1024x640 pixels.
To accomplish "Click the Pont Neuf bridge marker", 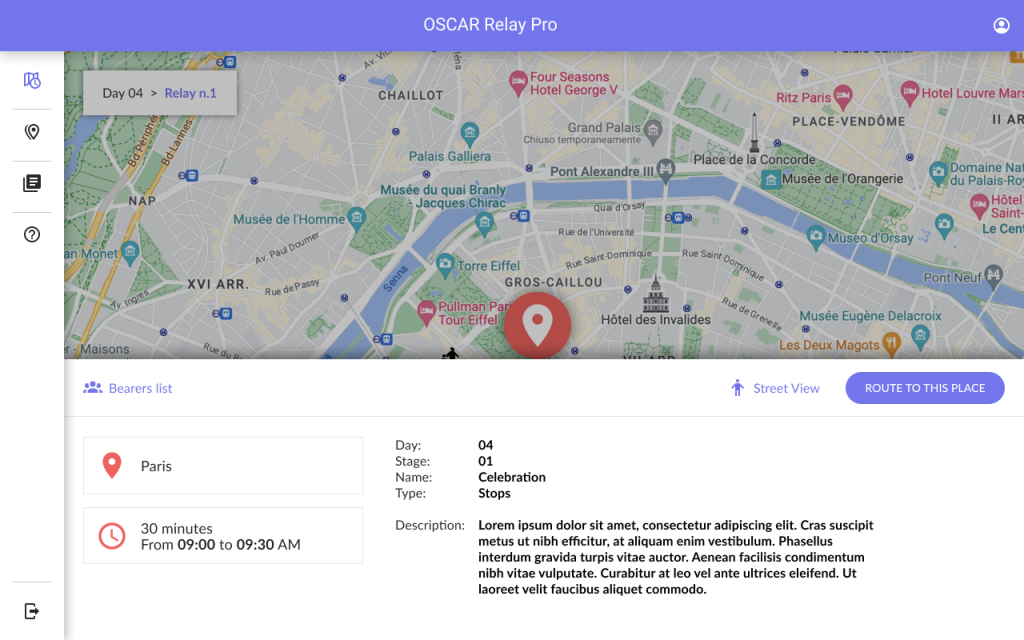I will [993, 276].
